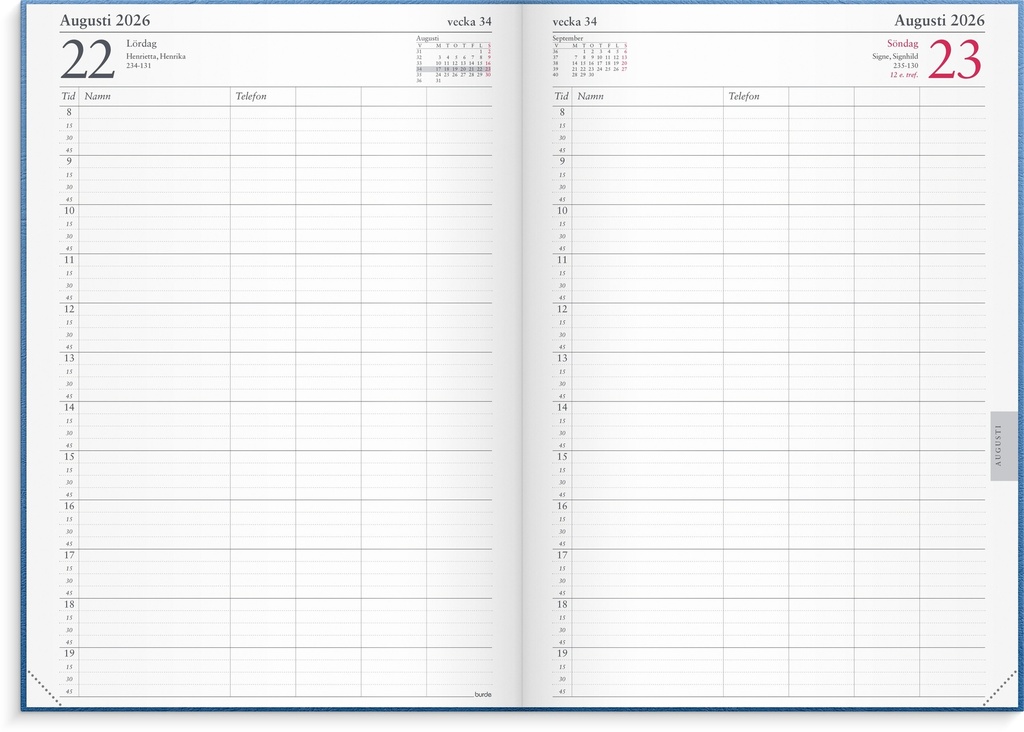The height and width of the screenshot is (732, 1024).
Task: Click the Telefon column header on Sunday page
Action: (x=744, y=97)
